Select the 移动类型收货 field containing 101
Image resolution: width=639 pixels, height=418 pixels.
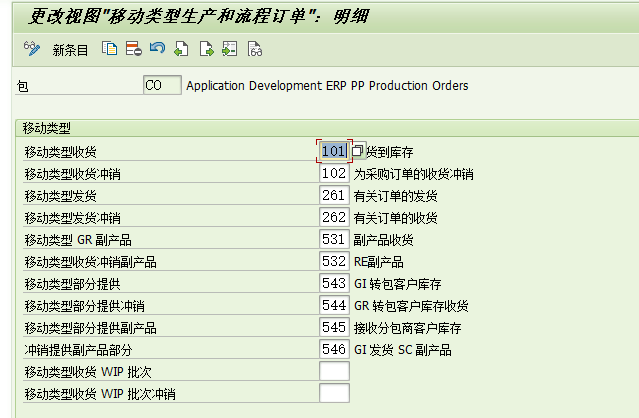pyautogui.click(x=334, y=151)
